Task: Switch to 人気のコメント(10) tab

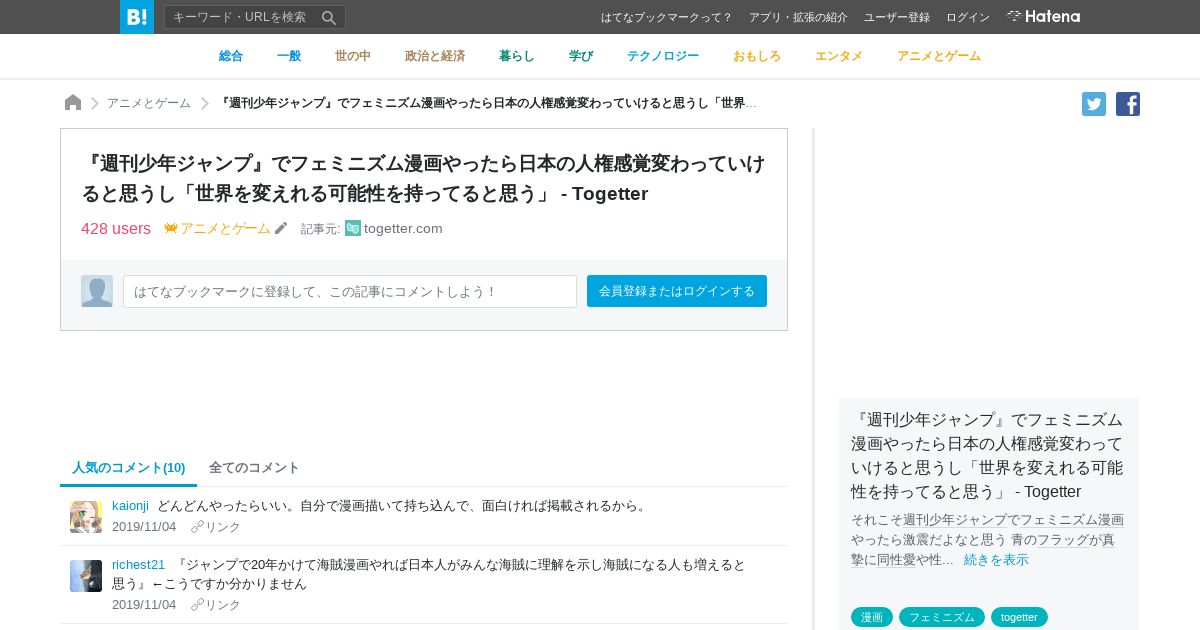Action: pyautogui.click(x=129, y=467)
